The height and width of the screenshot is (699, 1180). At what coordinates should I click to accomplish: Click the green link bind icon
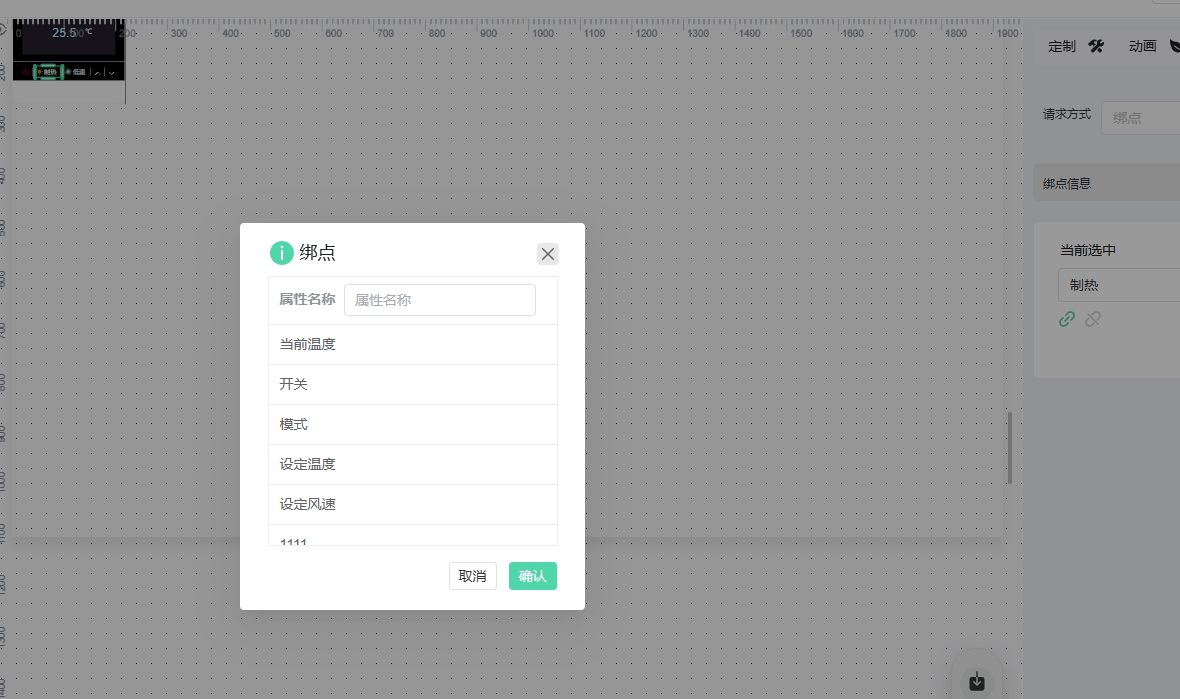[x=1066, y=320]
